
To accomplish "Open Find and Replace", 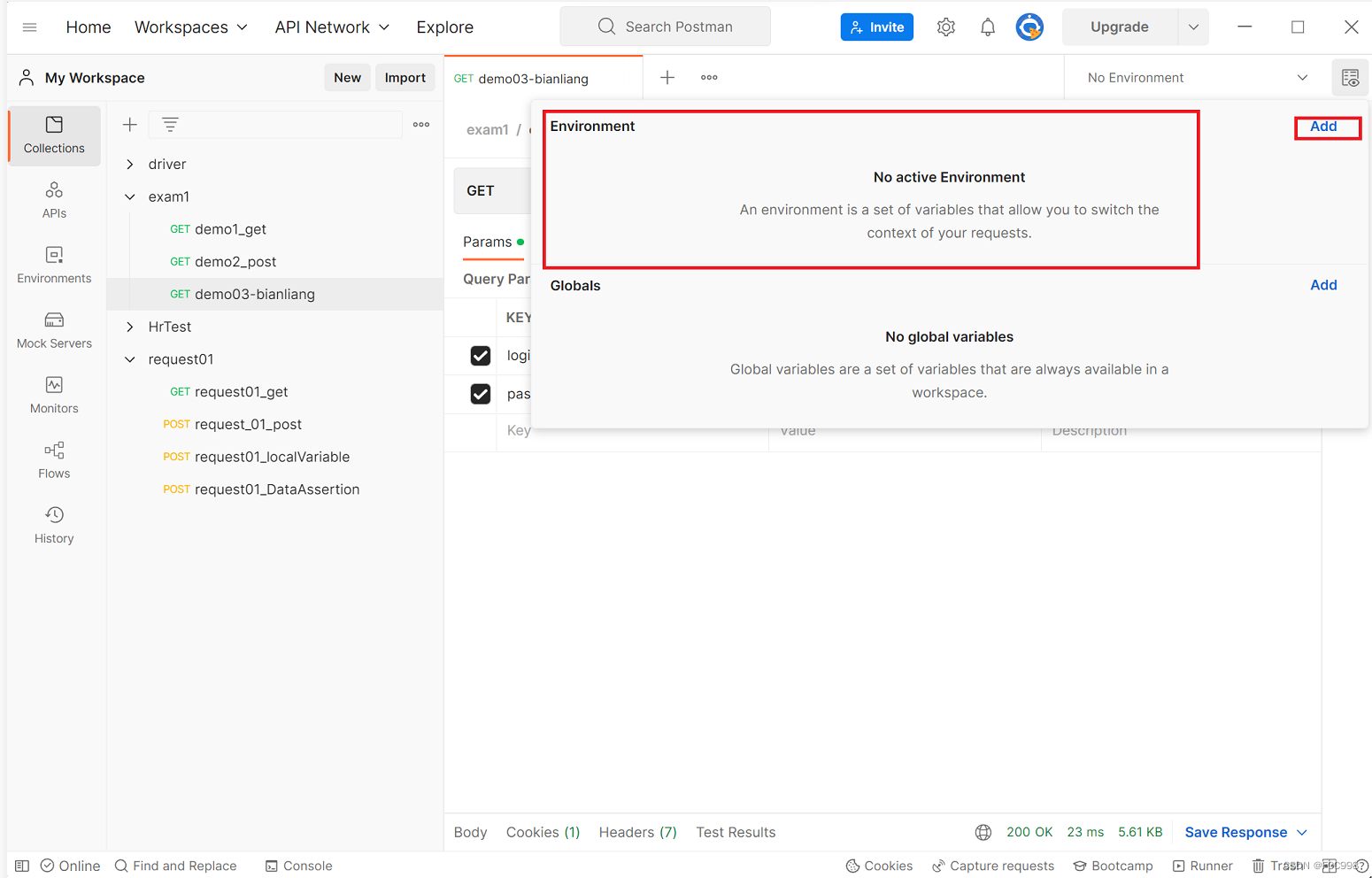I will [x=176, y=866].
